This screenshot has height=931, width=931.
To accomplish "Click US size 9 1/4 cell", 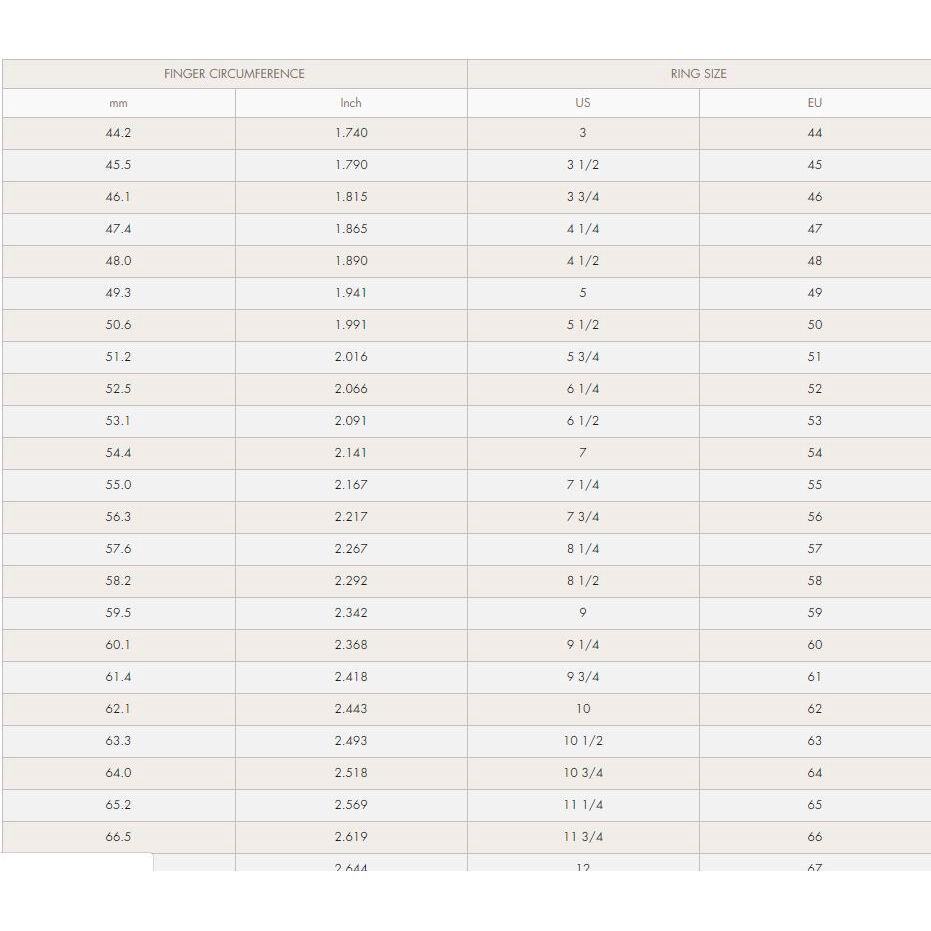I will 583,646.
